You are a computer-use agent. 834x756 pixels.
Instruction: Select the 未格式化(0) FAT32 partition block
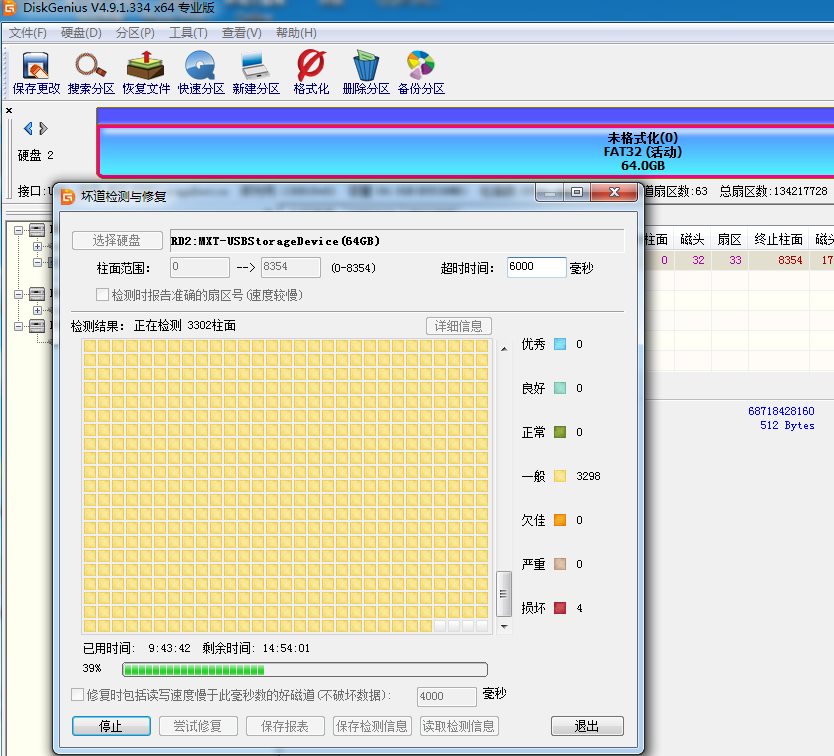[x=465, y=151]
